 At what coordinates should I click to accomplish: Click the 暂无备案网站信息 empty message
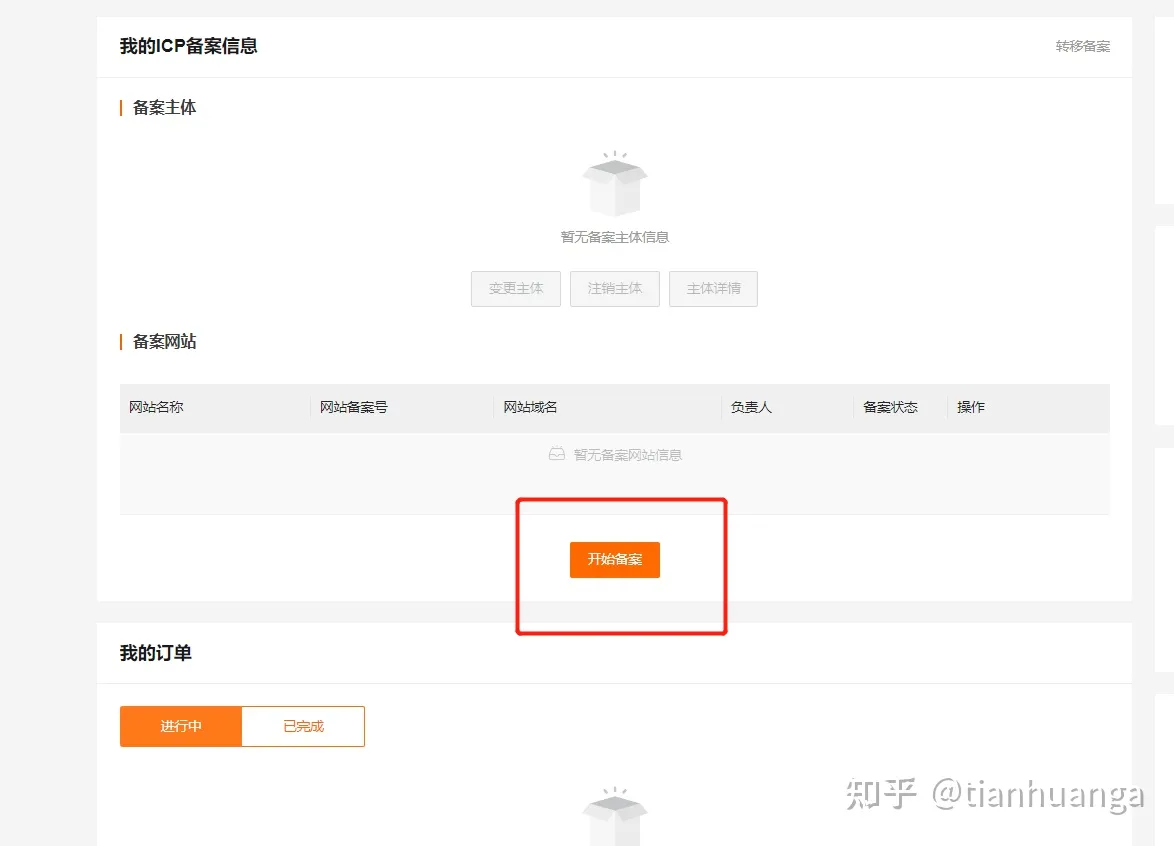point(627,455)
